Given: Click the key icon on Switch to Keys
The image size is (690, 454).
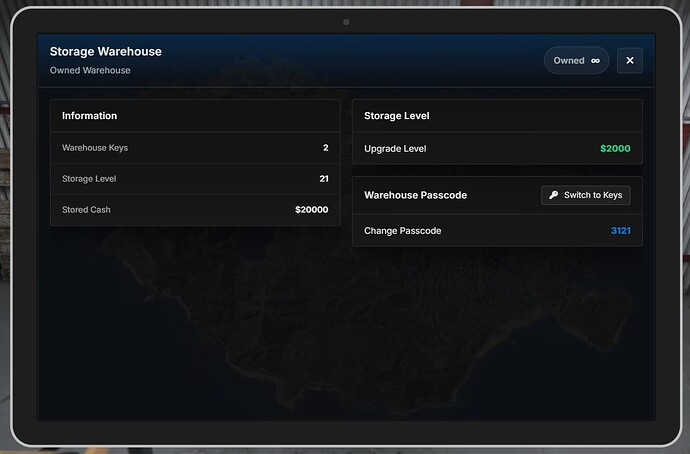Looking at the screenshot, I should (x=554, y=195).
